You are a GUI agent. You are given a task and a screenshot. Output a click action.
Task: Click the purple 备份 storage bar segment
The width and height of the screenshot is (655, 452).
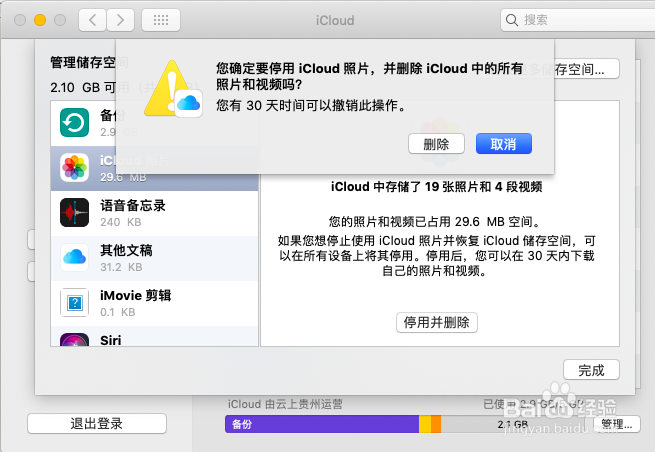pos(322,424)
